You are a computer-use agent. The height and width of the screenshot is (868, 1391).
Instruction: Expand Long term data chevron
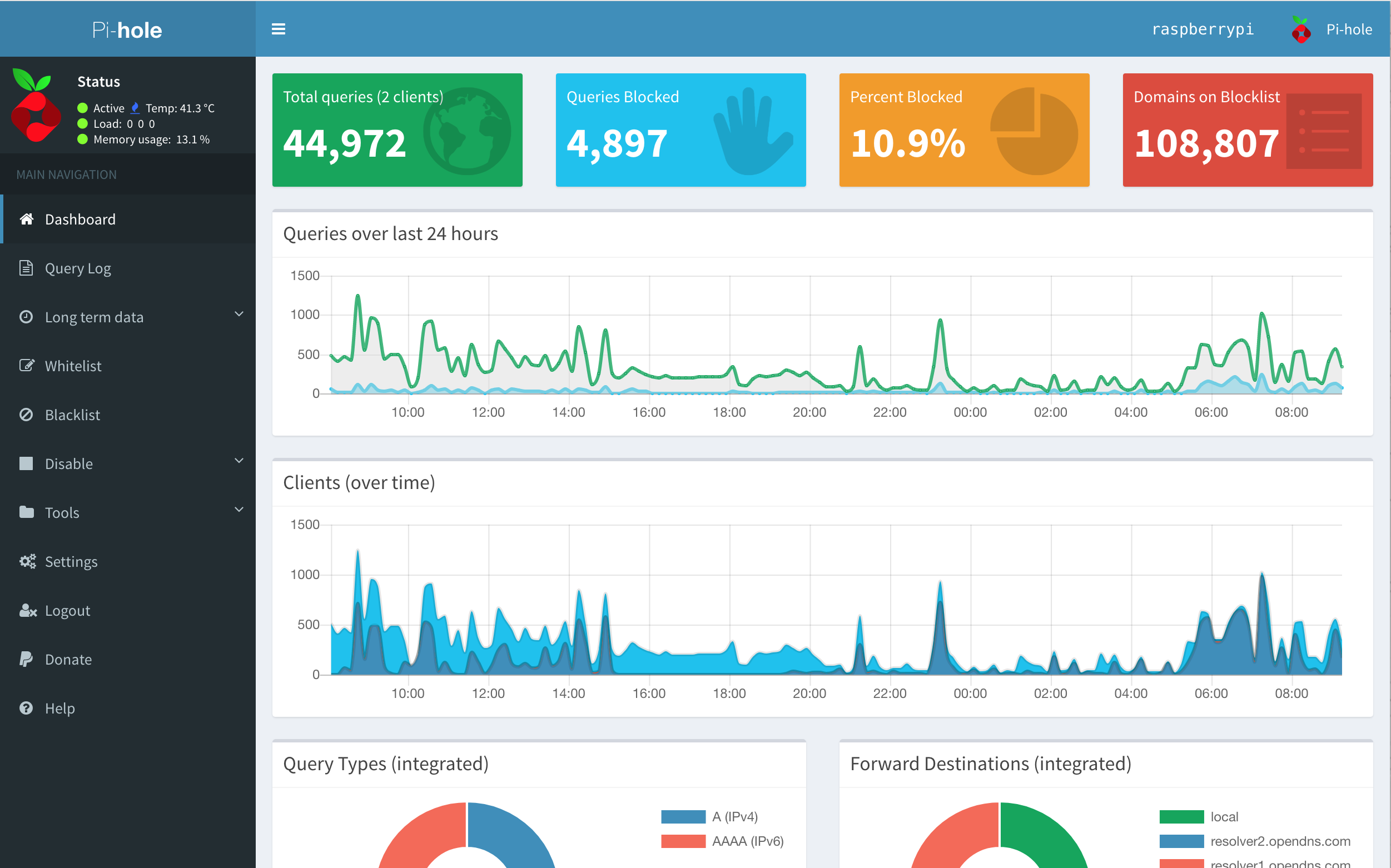(239, 314)
